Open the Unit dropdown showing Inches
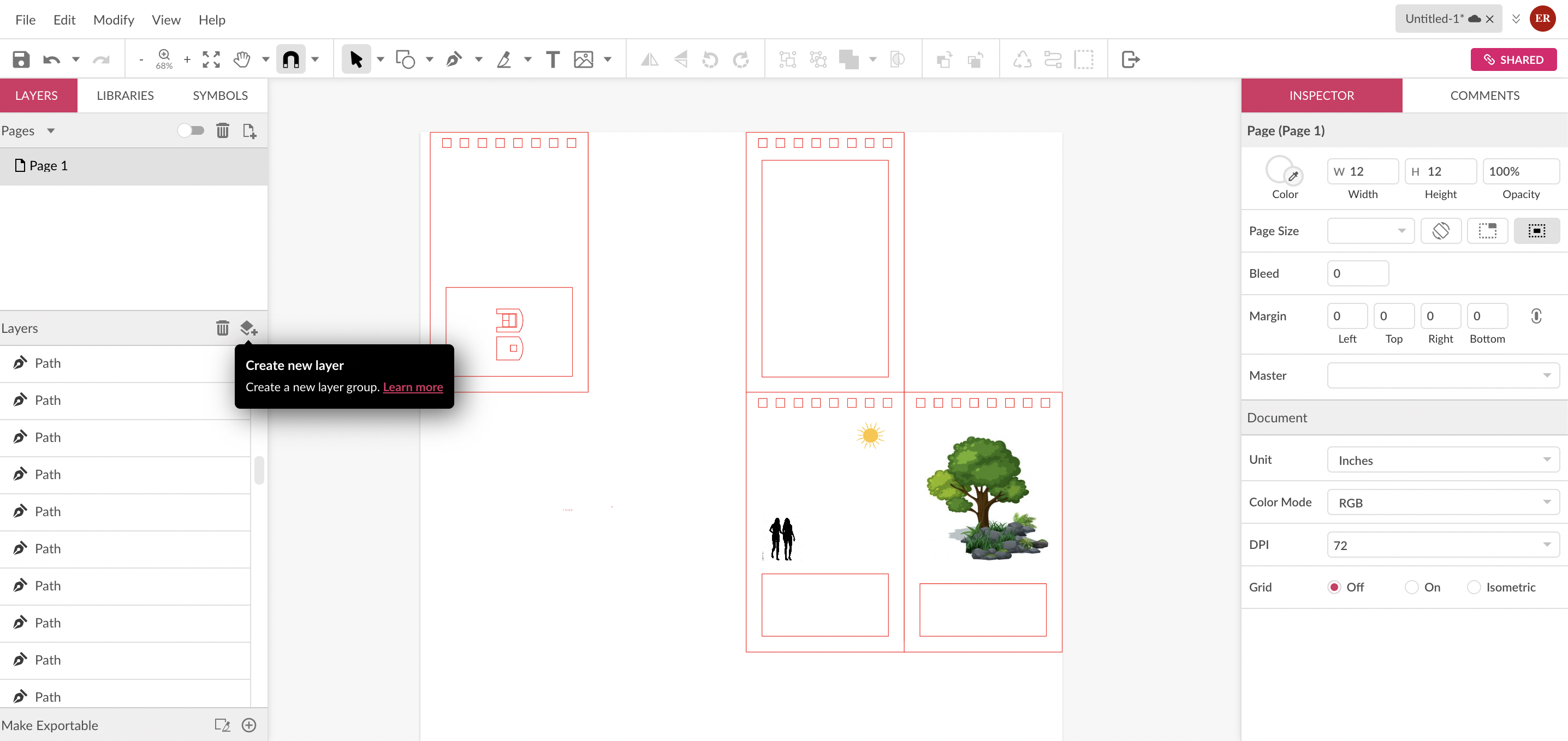 pos(1442,460)
